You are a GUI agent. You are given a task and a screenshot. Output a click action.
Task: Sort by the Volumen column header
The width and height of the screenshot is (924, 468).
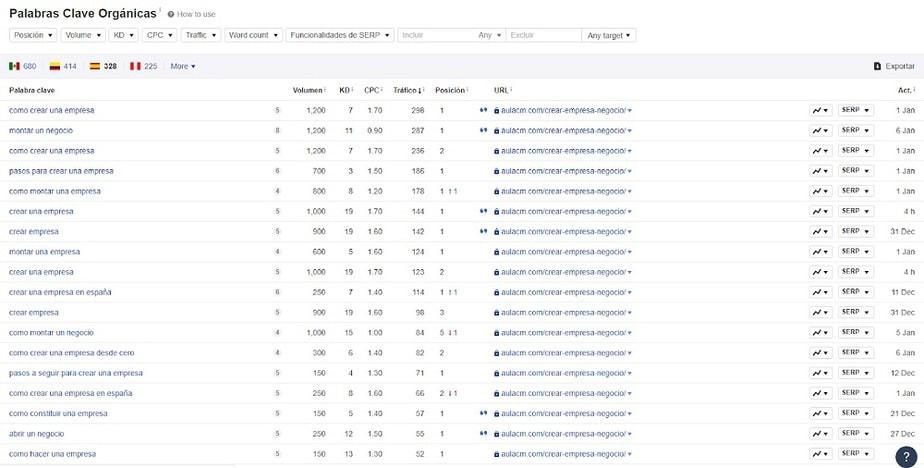click(309, 90)
